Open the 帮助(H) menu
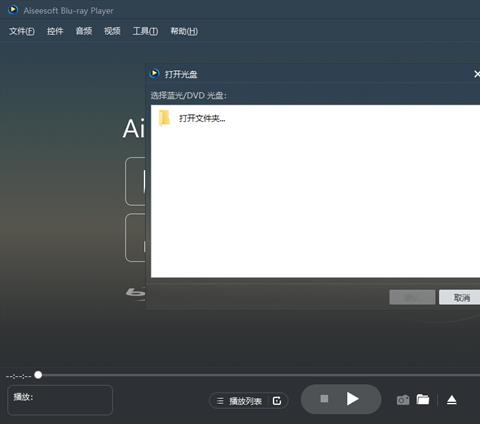Image resolution: width=480 pixels, height=424 pixels. [184, 31]
